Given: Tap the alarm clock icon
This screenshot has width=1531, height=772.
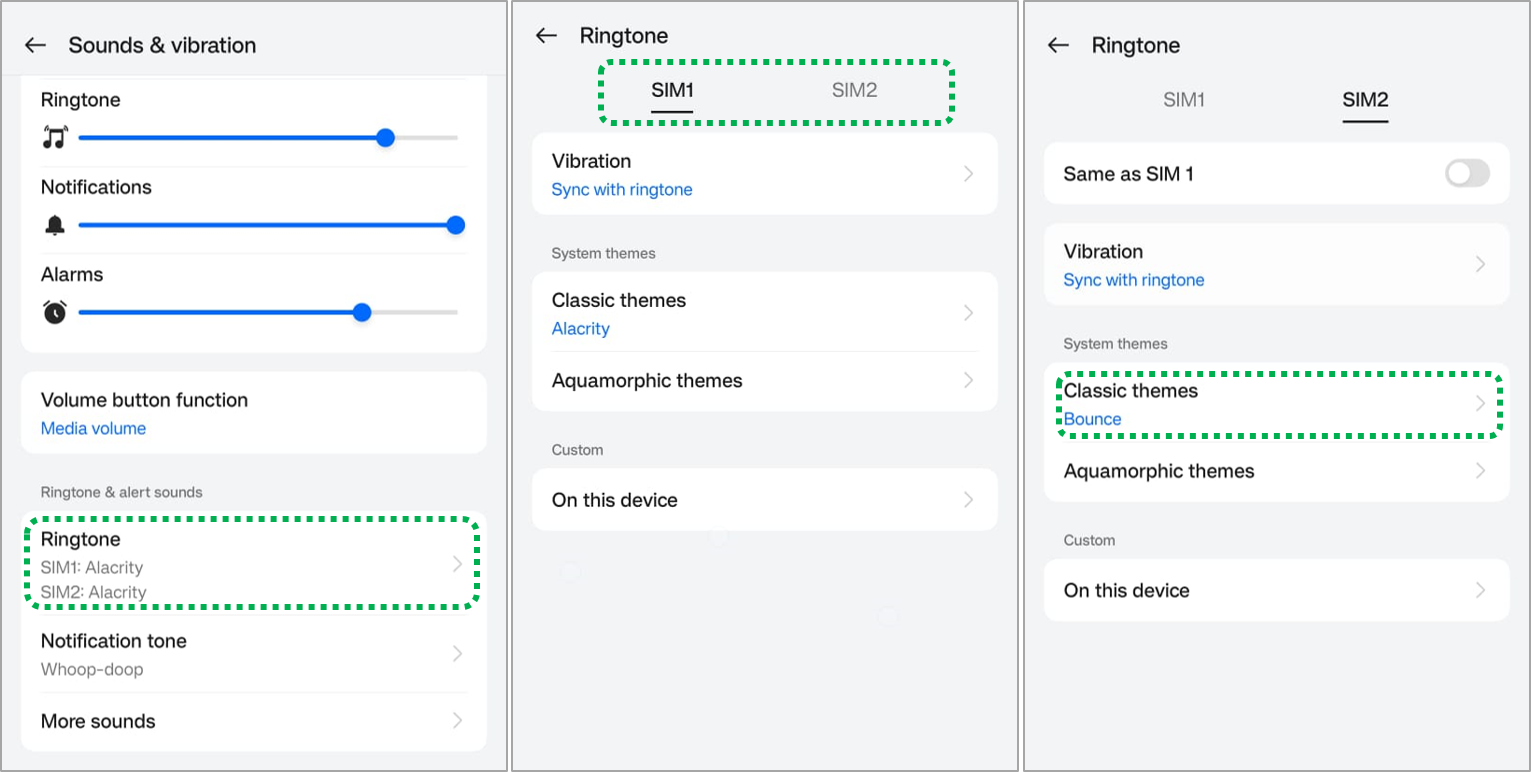Looking at the screenshot, I should [x=55, y=313].
